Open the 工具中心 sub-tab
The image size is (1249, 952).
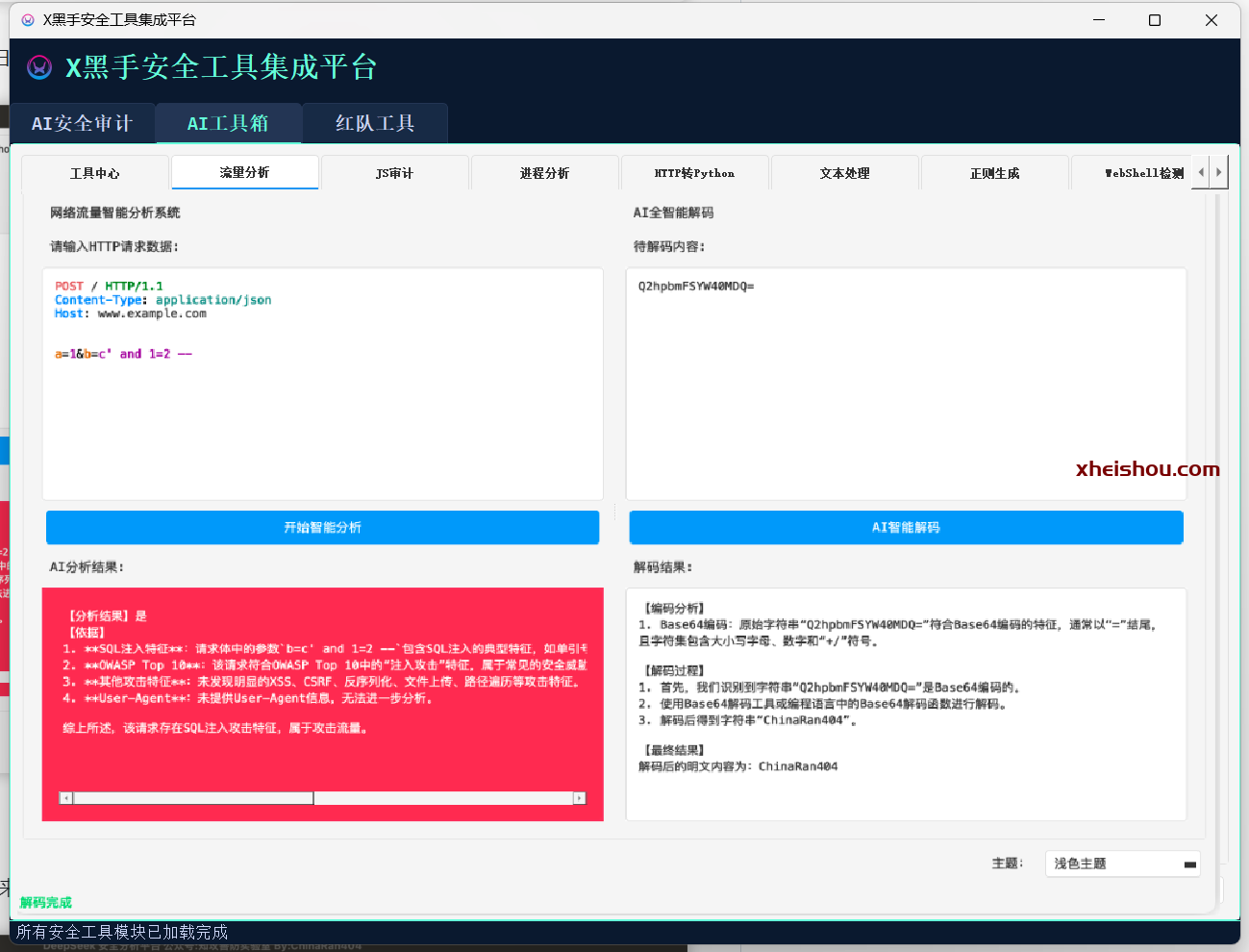(95, 173)
